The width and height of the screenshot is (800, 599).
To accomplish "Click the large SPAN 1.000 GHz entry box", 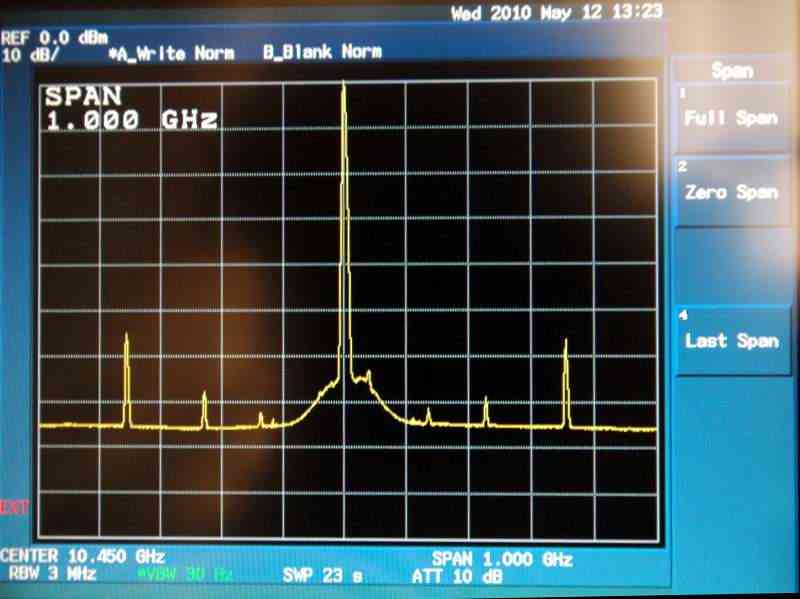I will click(132, 108).
